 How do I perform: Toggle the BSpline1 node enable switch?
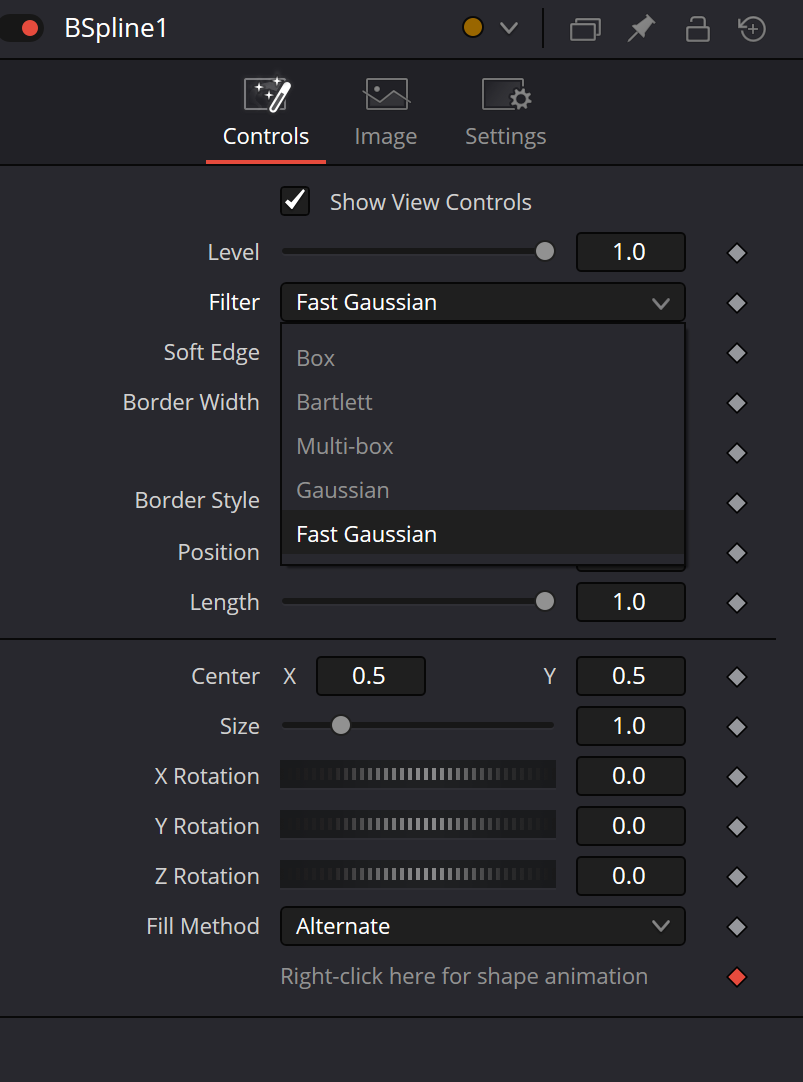pyautogui.click(x=21, y=28)
